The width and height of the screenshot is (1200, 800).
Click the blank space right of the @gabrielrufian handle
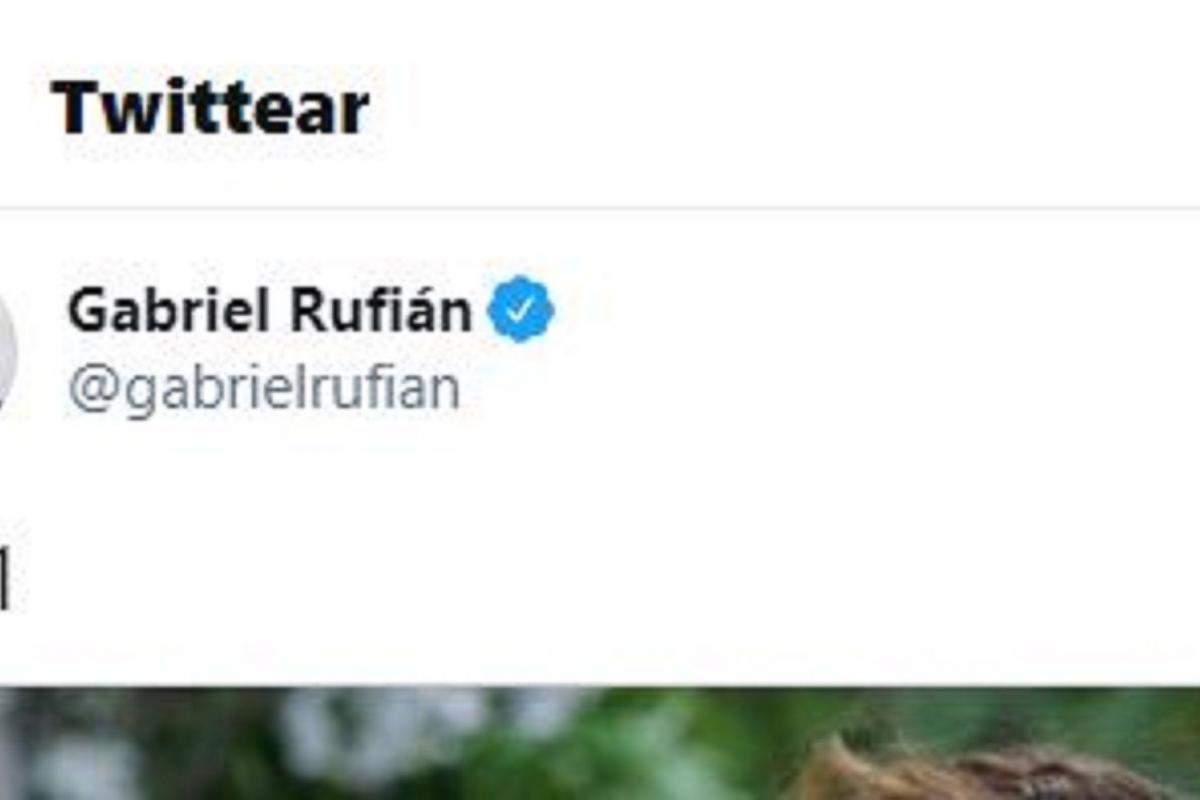click(800, 389)
